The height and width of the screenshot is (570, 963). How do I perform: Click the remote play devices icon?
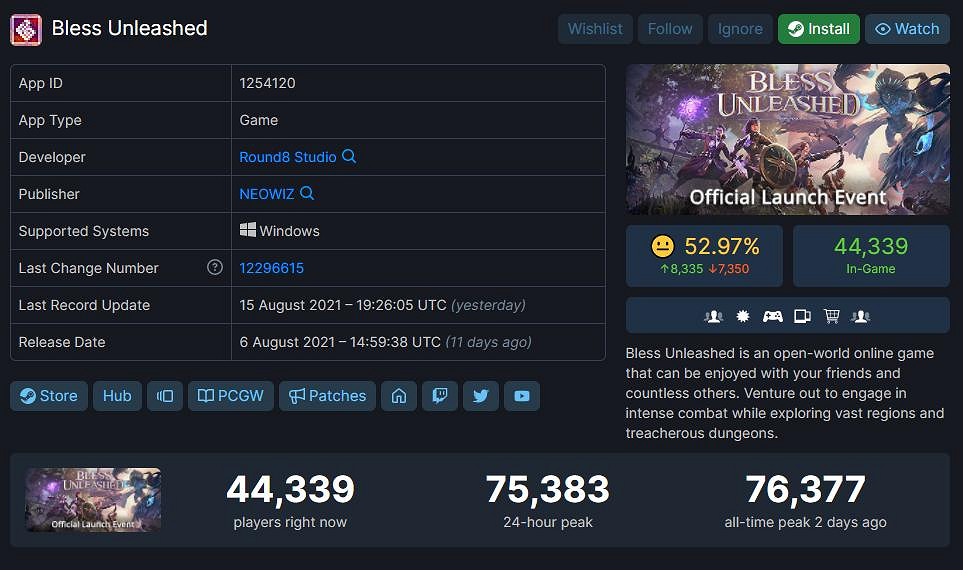pos(802,316)
